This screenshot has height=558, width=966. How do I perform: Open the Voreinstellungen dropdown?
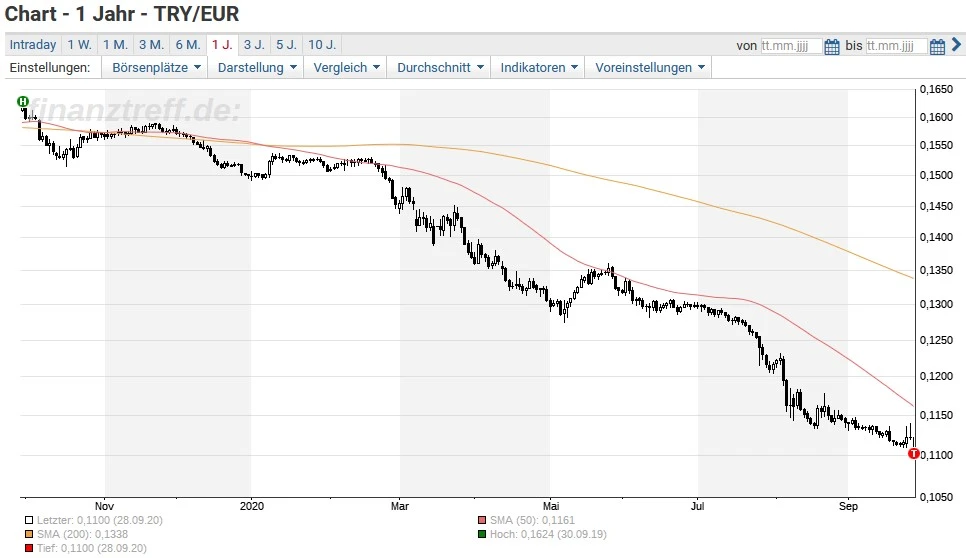[x=649, y=68]
